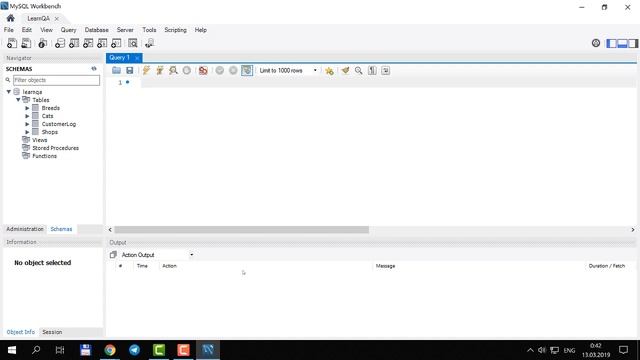Execute the query with lightning bolt

click(x=146, y=70)
